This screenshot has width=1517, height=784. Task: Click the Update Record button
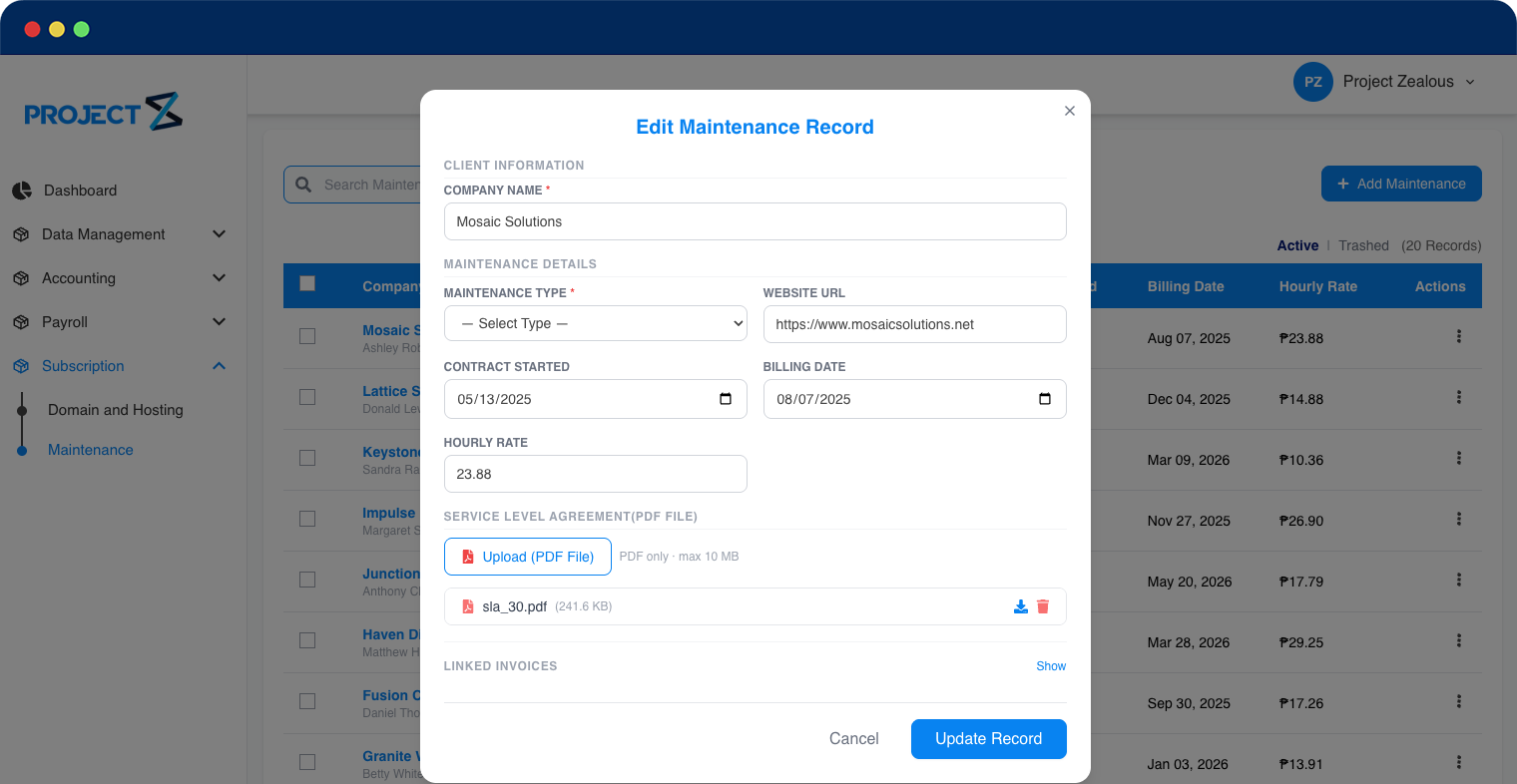988,739
